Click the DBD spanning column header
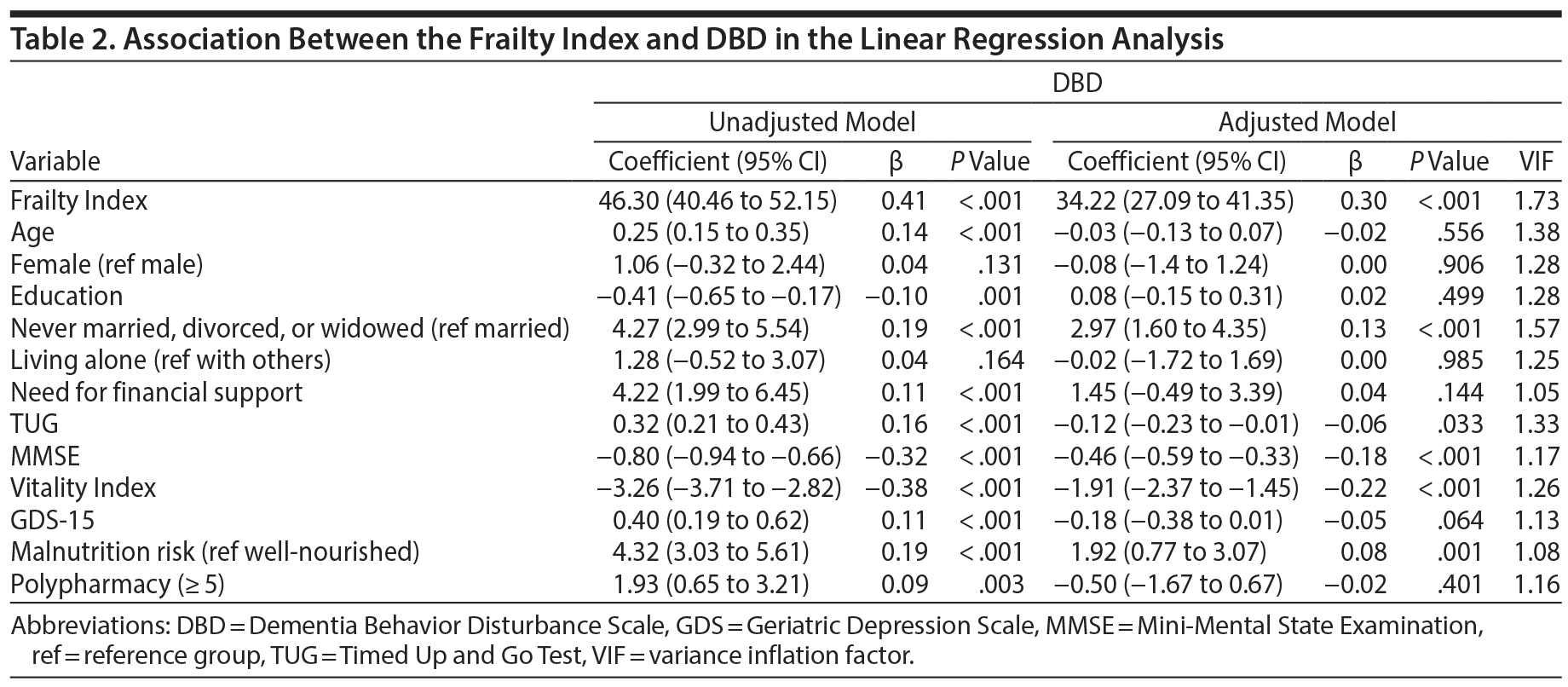This screenshot has height=687, width=1568. pyautogui.click(x=1076, y=83)
